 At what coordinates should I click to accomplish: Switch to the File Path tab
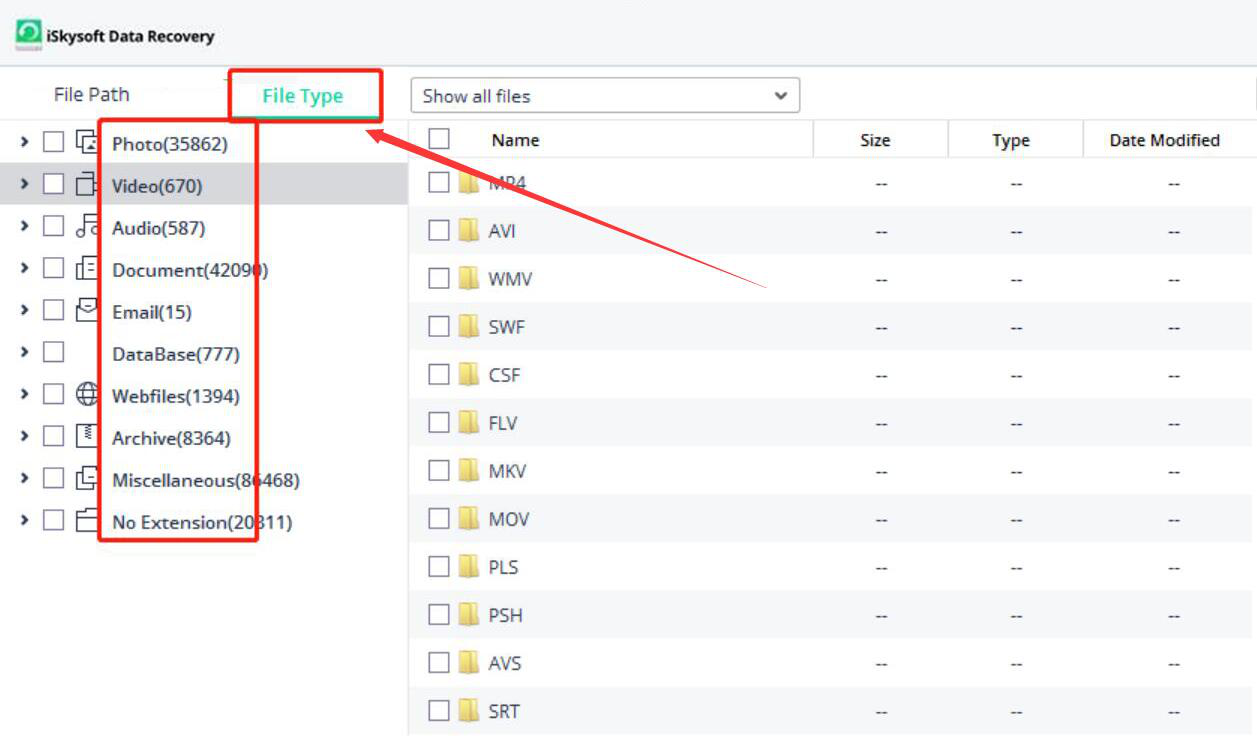92,94
